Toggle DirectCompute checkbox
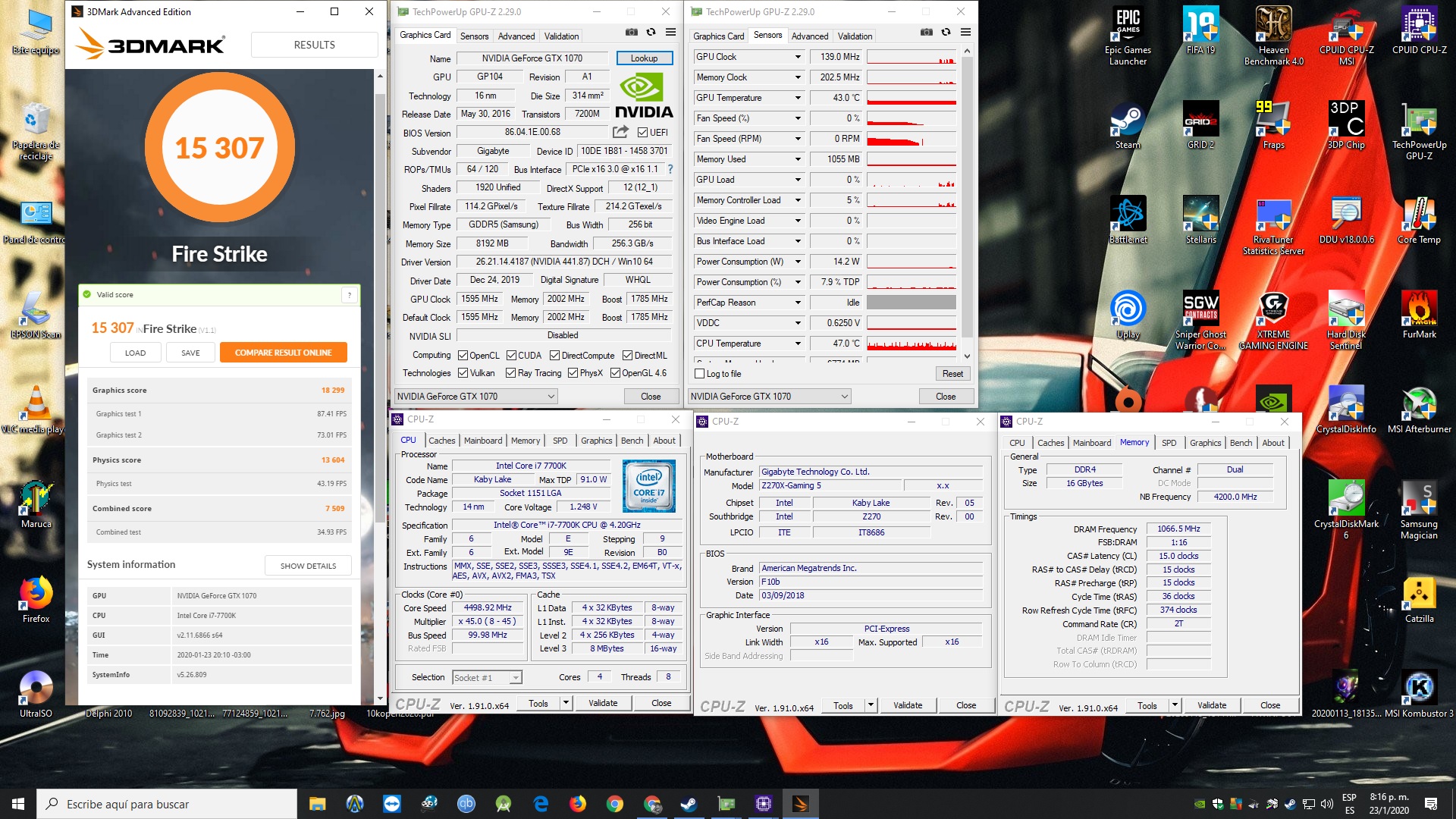Viewport: 1456px width, 819px height. (x=554, y=356)
